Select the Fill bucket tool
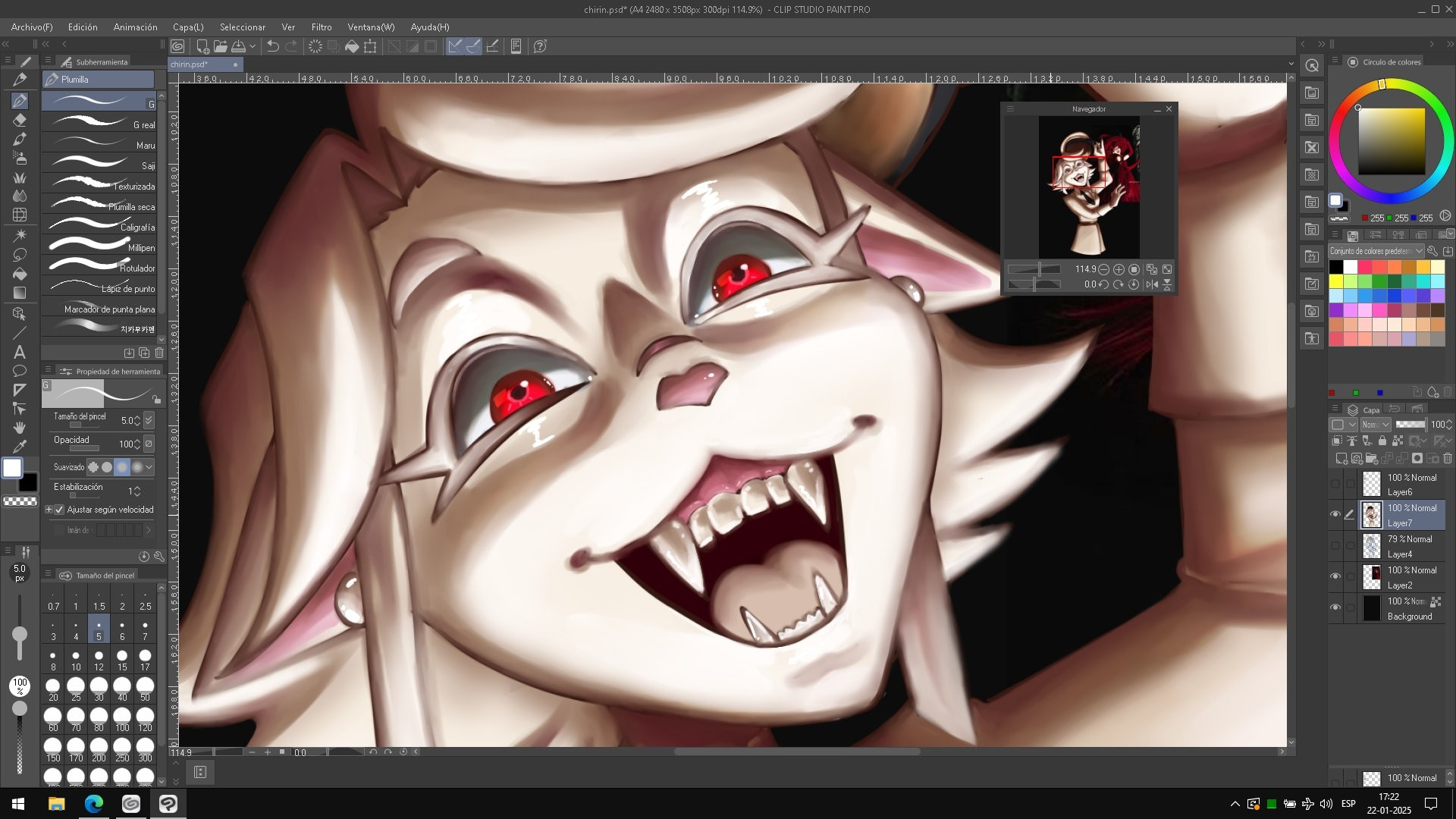This screenshot has height=819, width=1456. 20,274
